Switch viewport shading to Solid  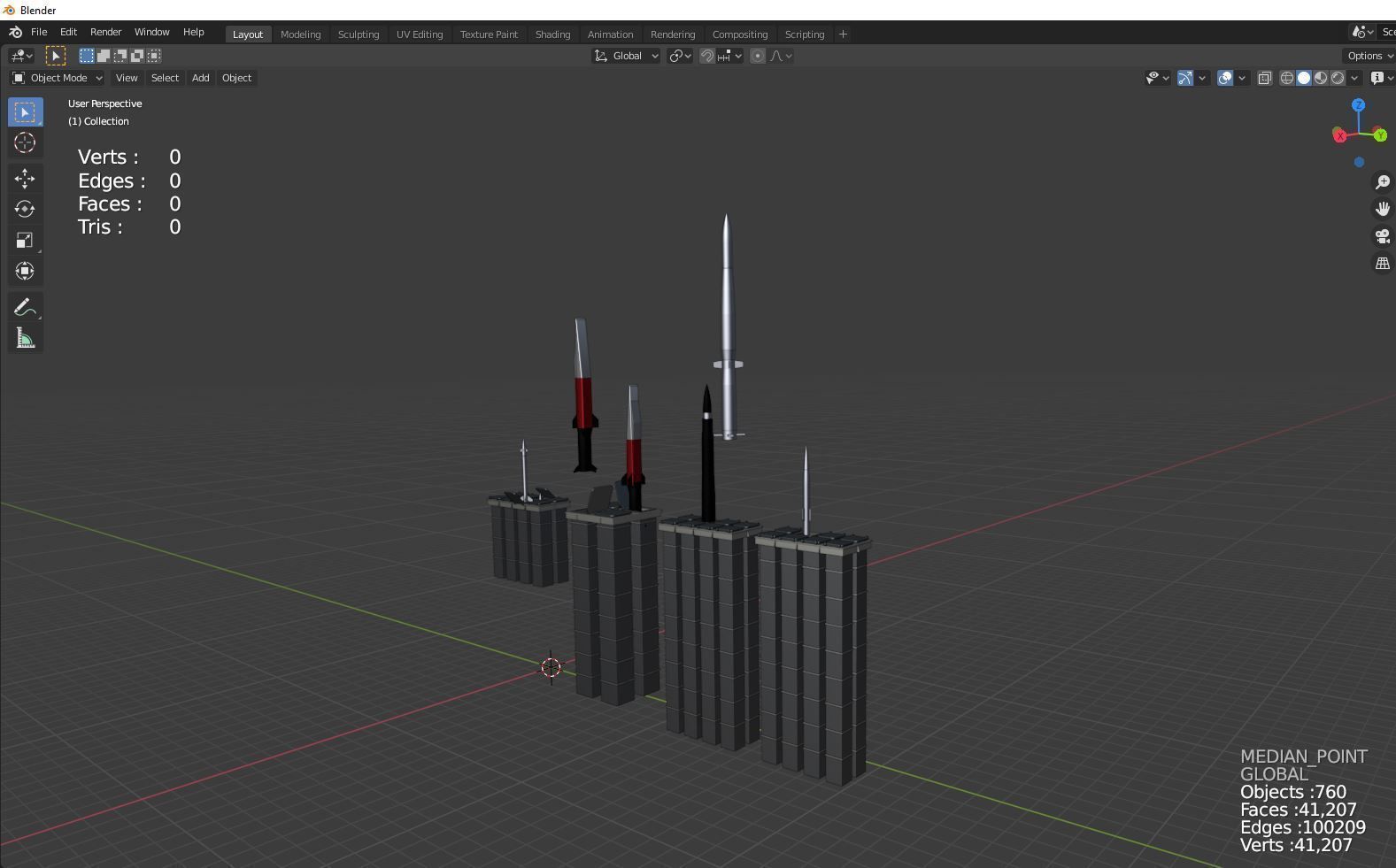tap(1304, 78)
